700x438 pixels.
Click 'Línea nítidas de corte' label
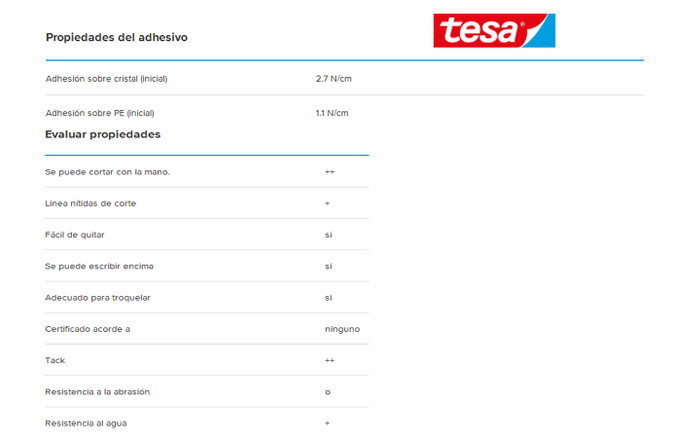91,203
